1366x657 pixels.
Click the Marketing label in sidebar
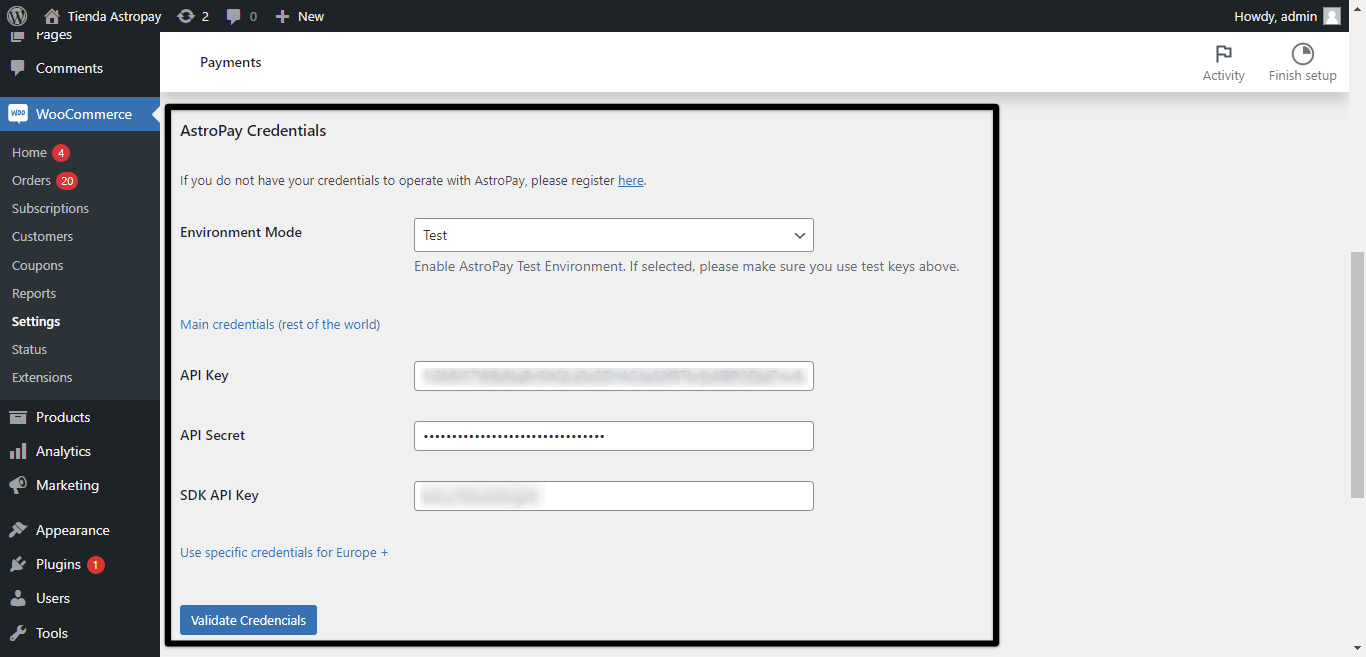click(x=67, y=485)
